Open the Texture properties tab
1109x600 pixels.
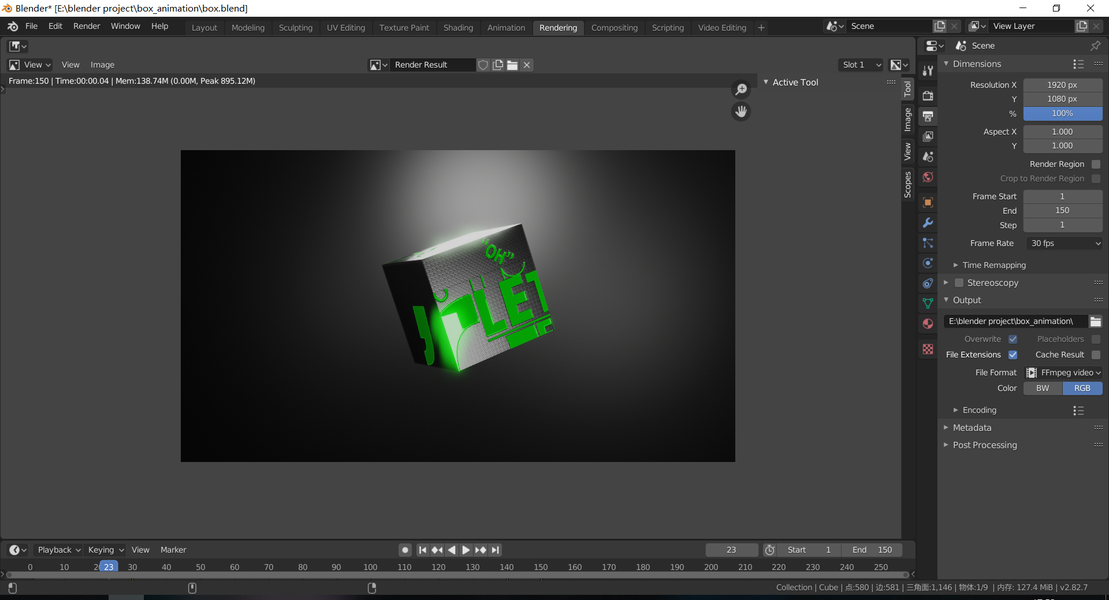(928, 349)
